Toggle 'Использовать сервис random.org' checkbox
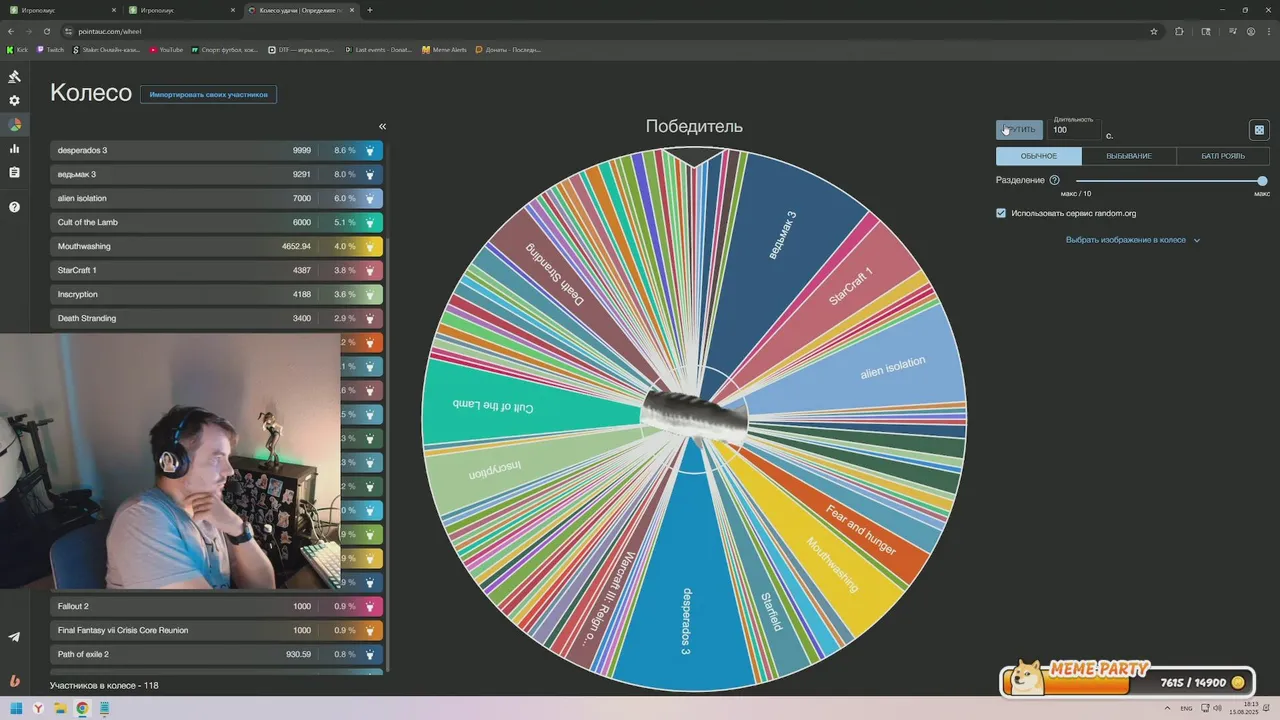This screenshot has height=720, width=1280. [1001, 213]
